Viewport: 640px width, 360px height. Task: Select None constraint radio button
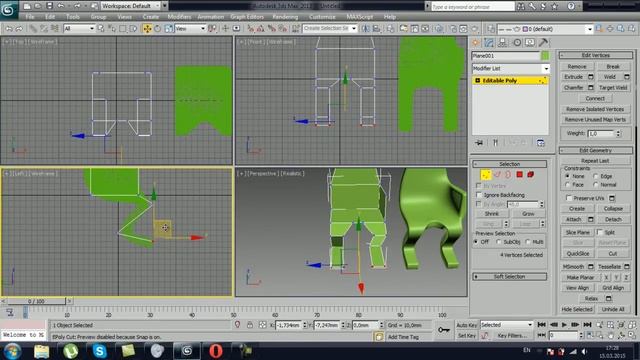point(568,176)
